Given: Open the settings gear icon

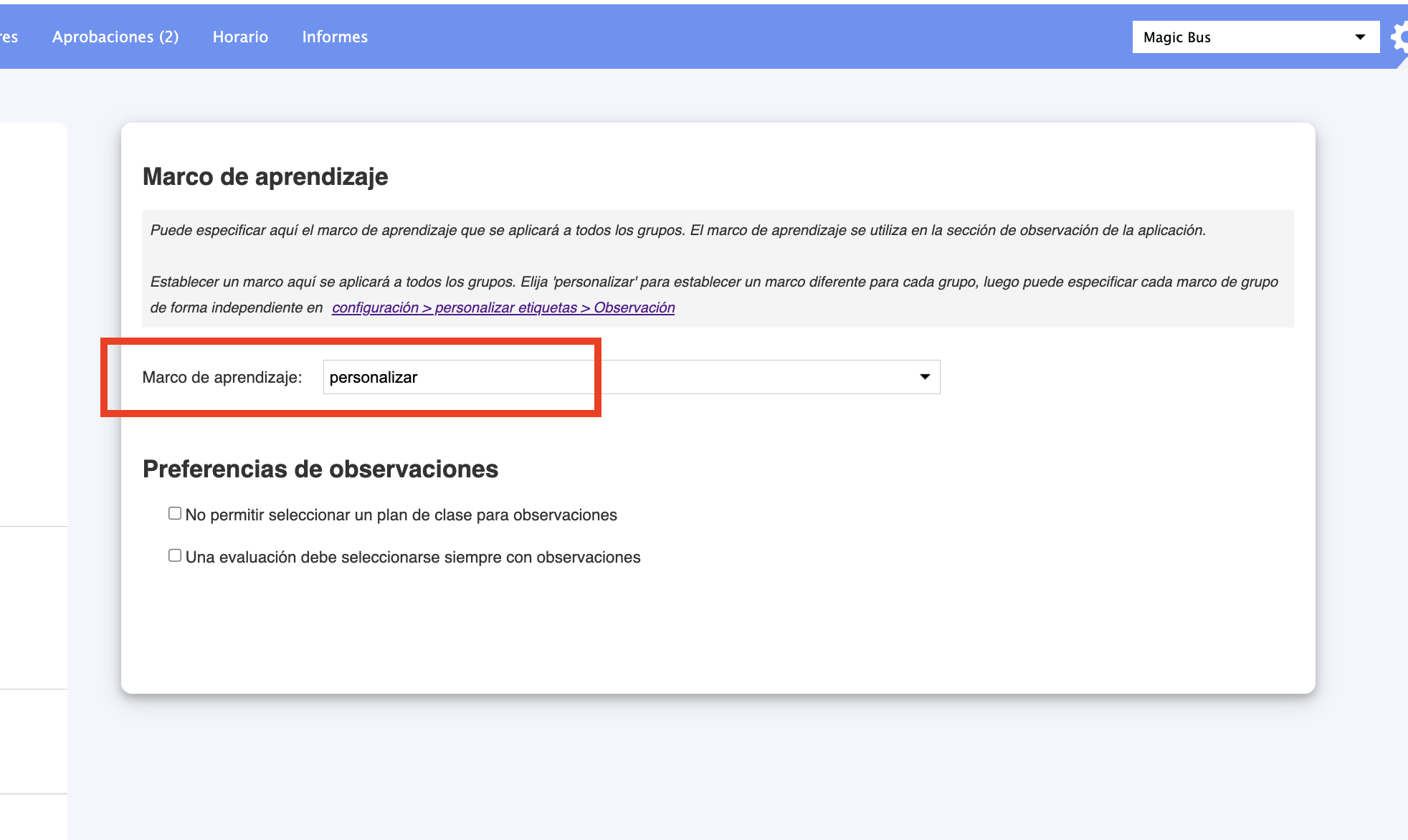Looking at the screenshot, I should [1399, 37].
